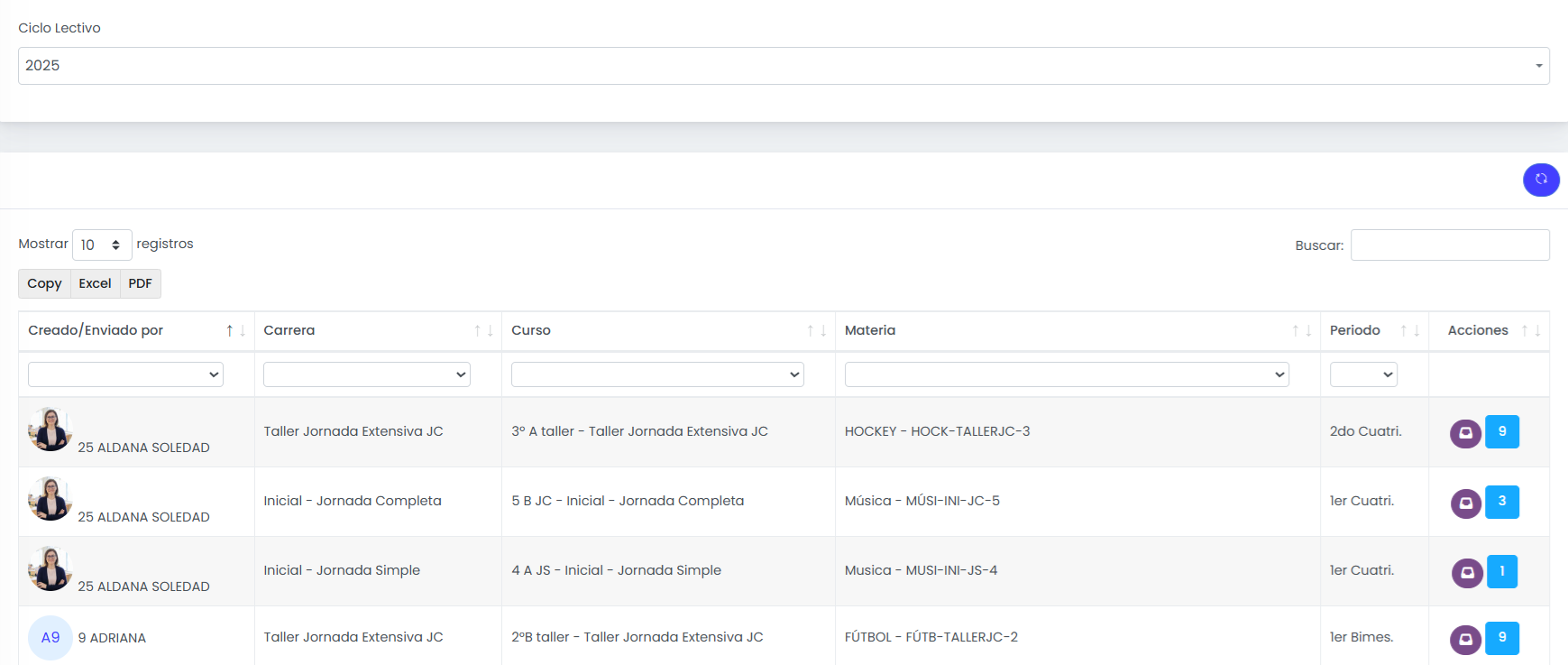Change the Mostrar registros count selector
This screenshot has width=1568, height=665.
click(102, 245)
